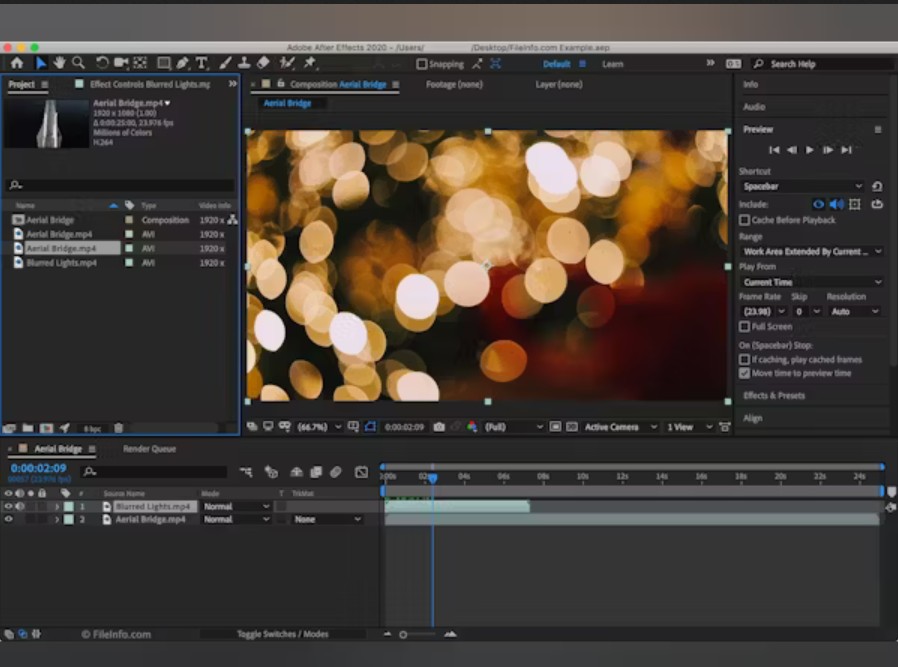Screen dimensions: 898x667
Task: Expand layer 1 Blurred Lights.mp4 properties
Action: (x=57, y=506)
